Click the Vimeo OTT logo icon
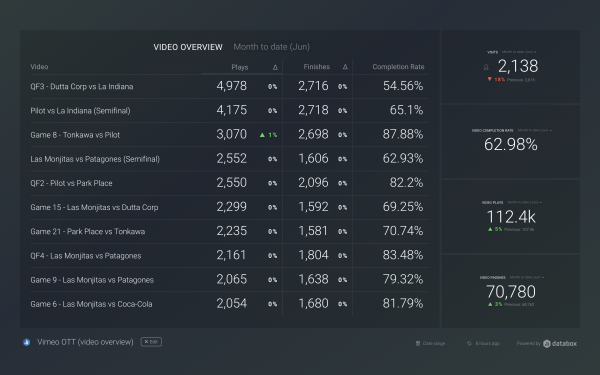Image resolution: width=600 pixels, height=375 pixels. click(x=26, y=342)
